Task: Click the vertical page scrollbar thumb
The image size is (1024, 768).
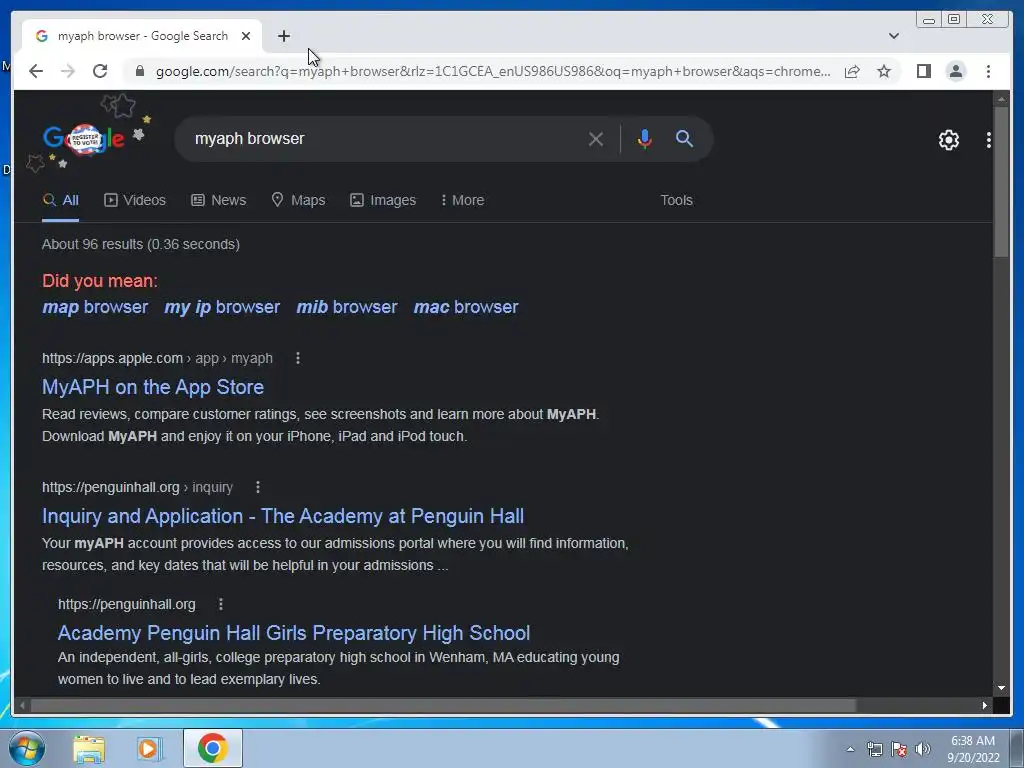Action: pos(1001,182)
